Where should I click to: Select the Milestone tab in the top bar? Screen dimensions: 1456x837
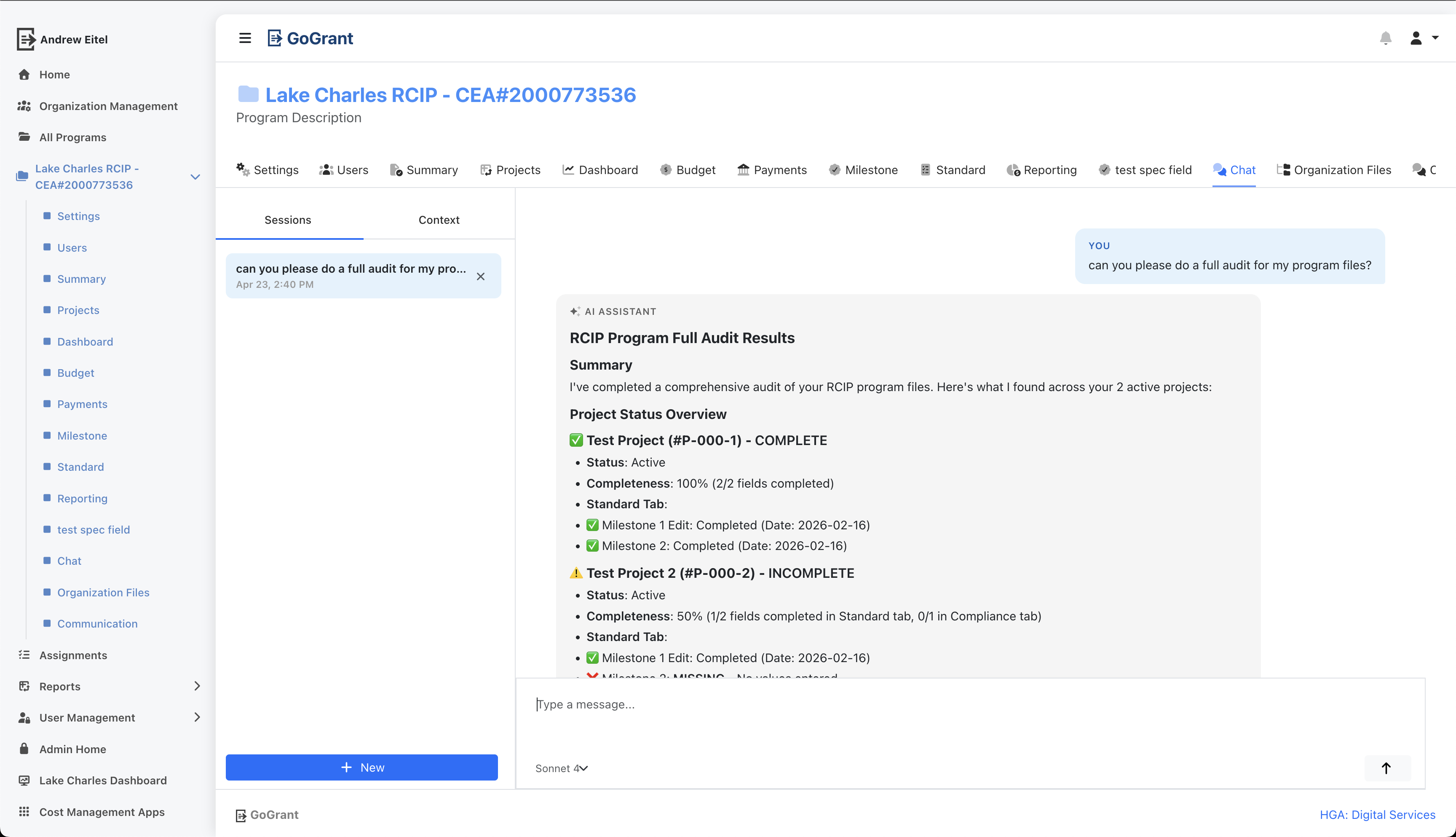click(x=862, y=169)
